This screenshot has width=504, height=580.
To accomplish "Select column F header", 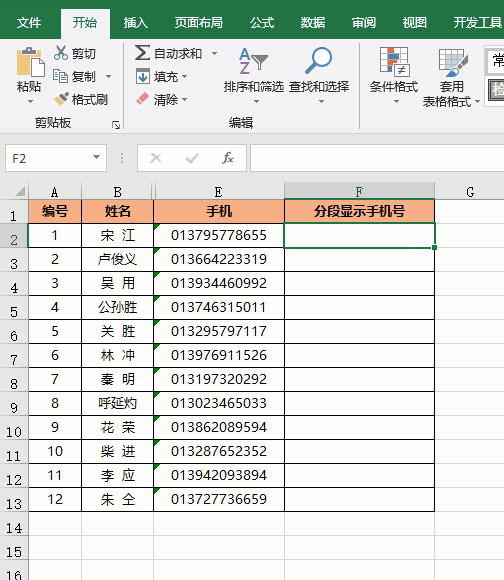I will tap(359, 192).
